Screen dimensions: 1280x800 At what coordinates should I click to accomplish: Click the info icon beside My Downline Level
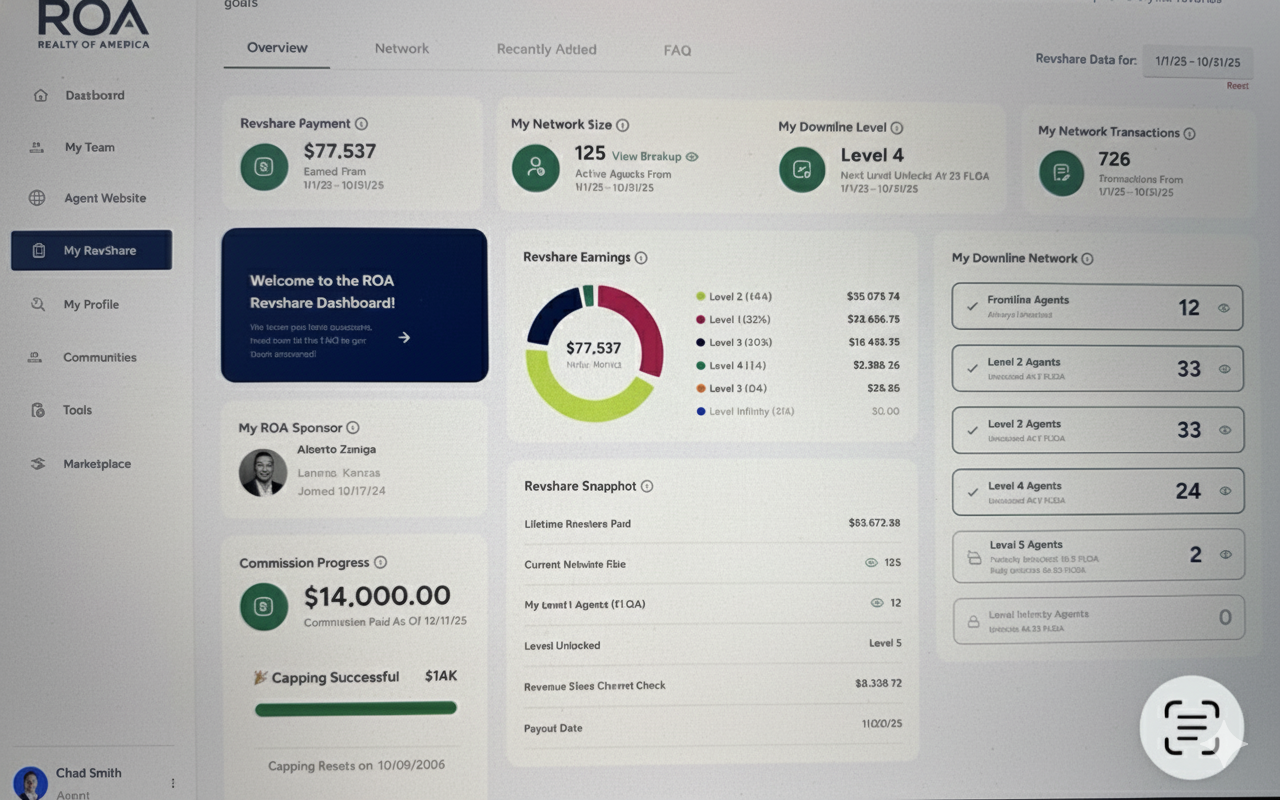(896, 128)
